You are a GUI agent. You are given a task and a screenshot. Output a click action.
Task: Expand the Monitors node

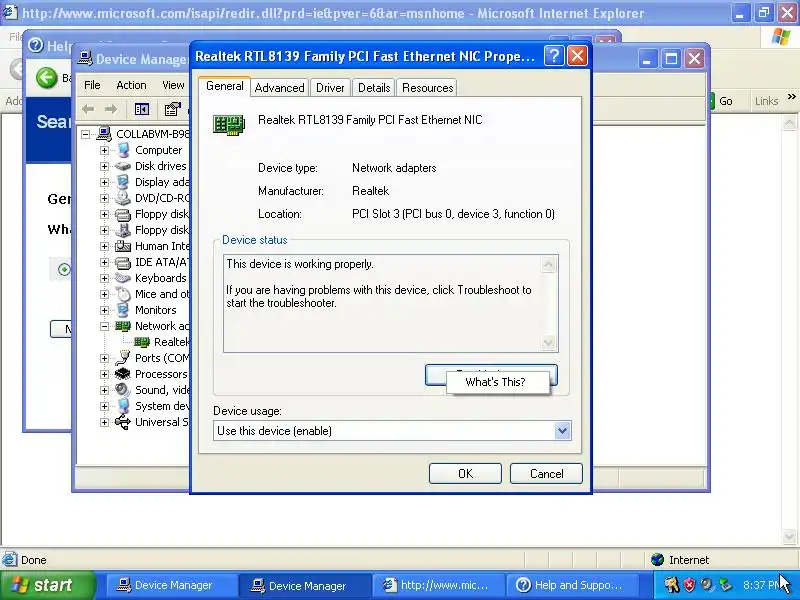pos(104,310)
